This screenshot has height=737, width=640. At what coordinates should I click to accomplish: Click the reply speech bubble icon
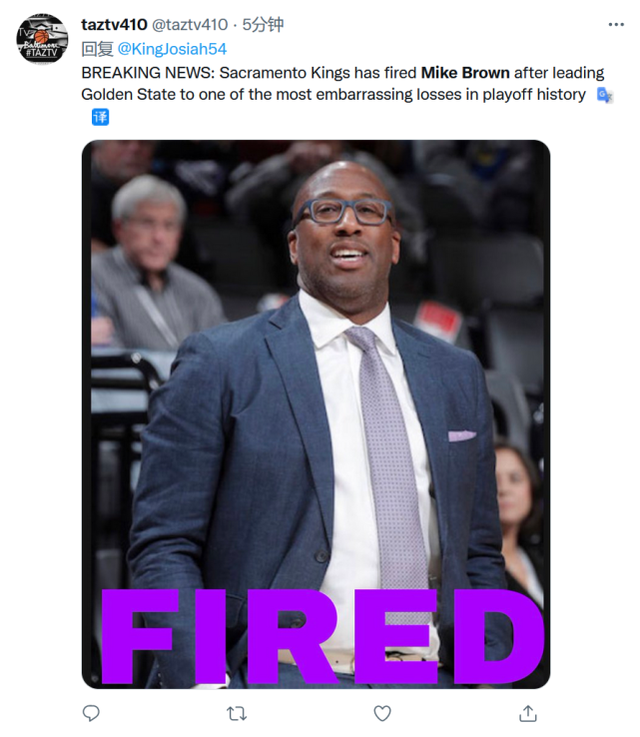click(x=91, y=713)
